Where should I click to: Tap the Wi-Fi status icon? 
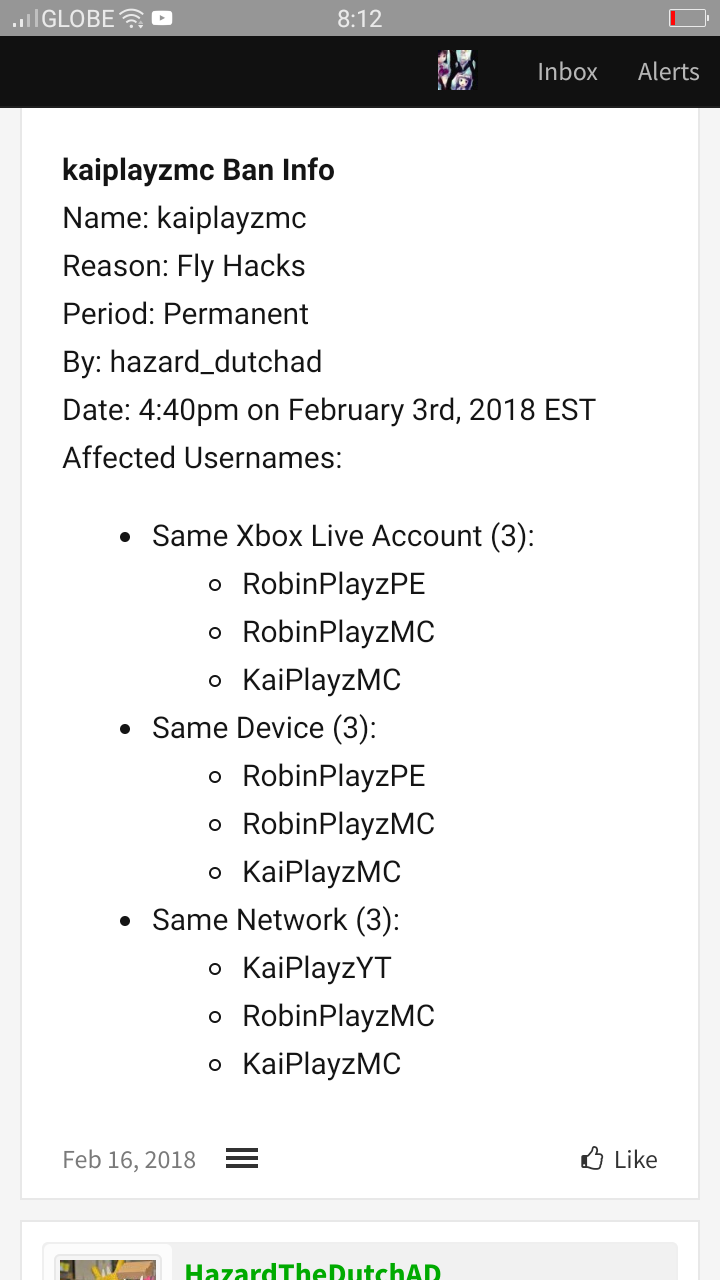point(131,18)
